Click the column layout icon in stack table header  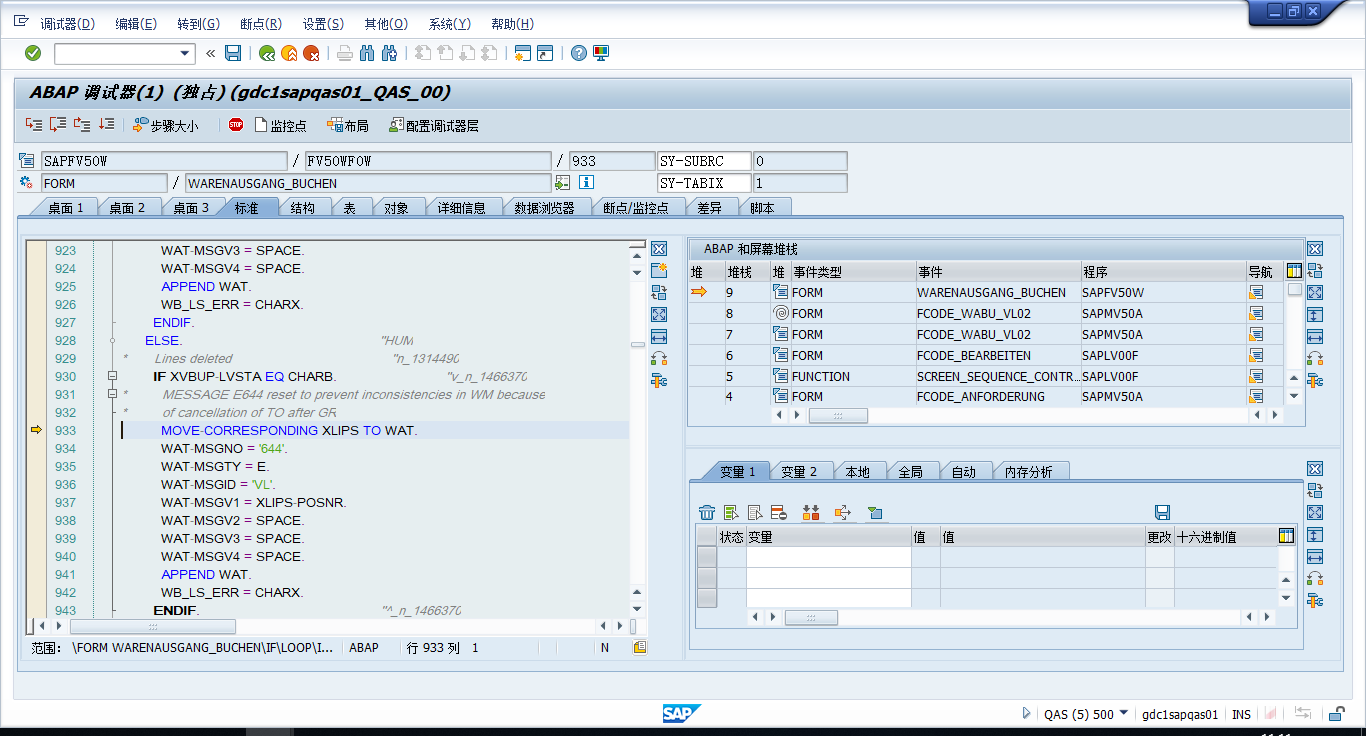(1294, 271)
